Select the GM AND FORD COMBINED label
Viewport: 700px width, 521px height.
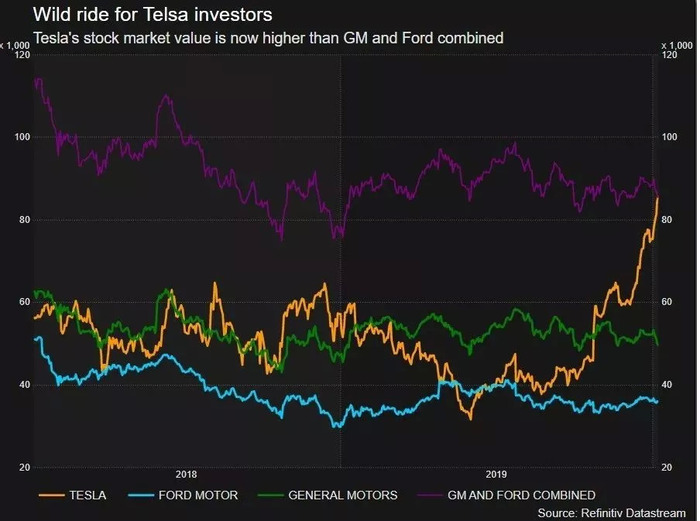coord(521,495)
